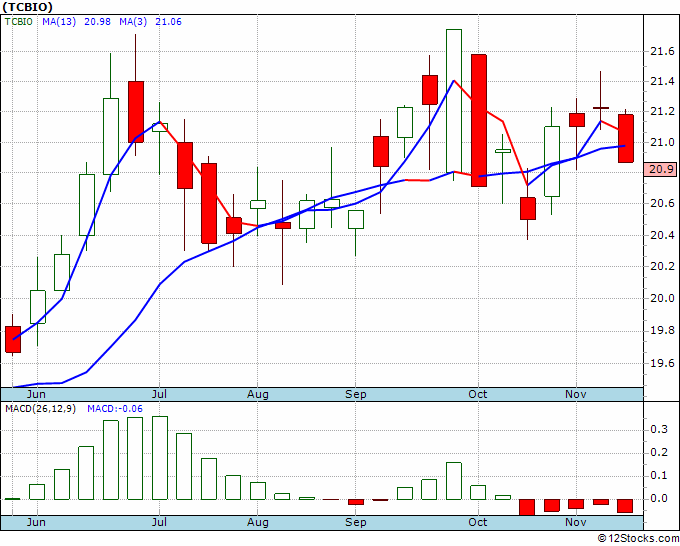Click the 20.0 price axis label

(x=662, y=298)
